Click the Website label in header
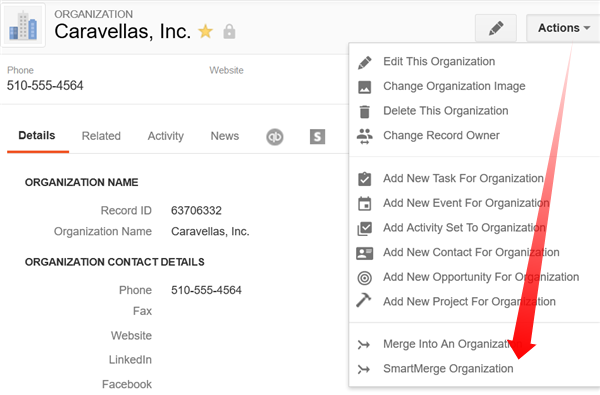Screen dimensions: 600x395 226,70
